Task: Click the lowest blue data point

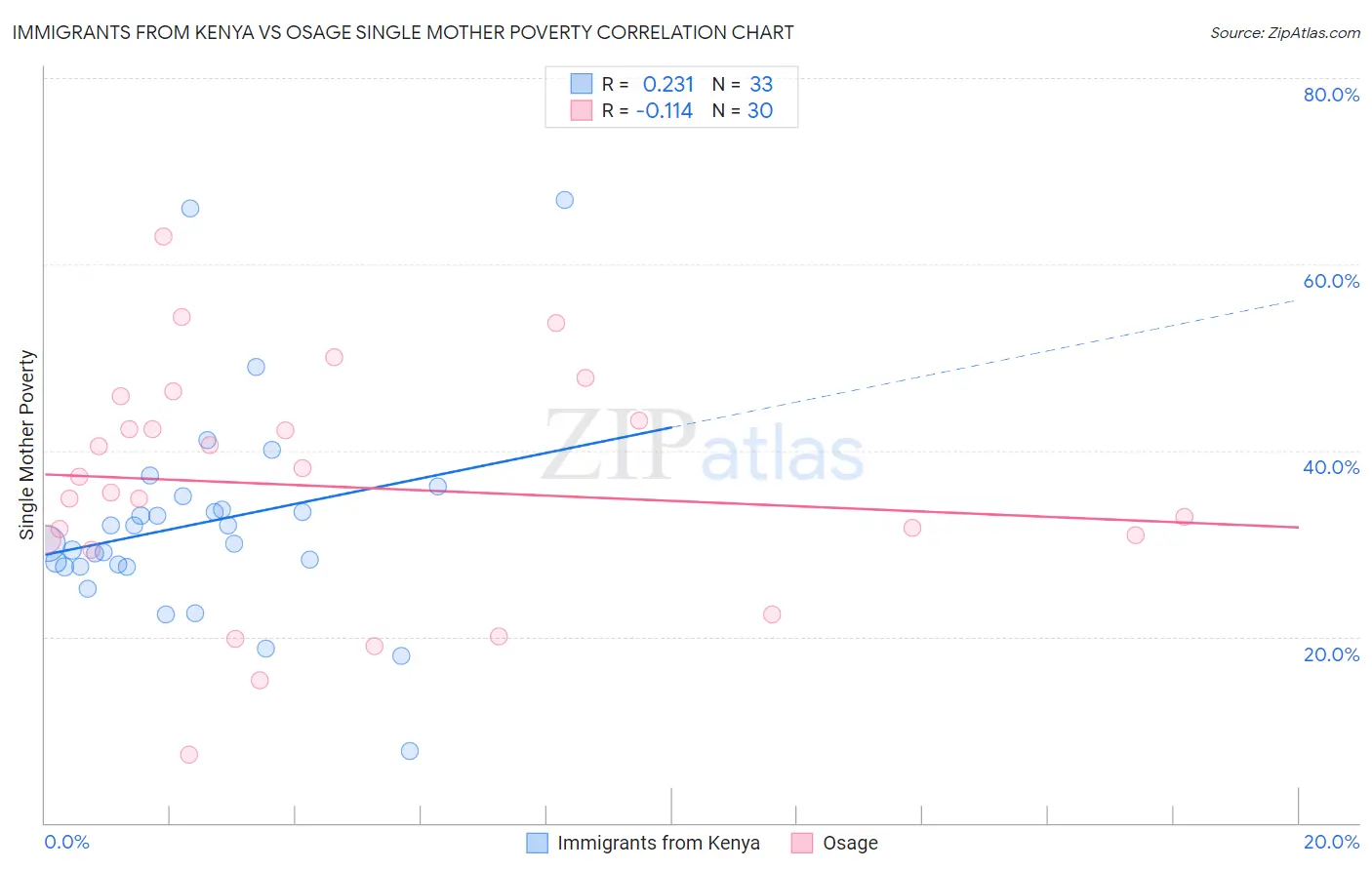Action: pyautogui.click(x=410, y=751)
